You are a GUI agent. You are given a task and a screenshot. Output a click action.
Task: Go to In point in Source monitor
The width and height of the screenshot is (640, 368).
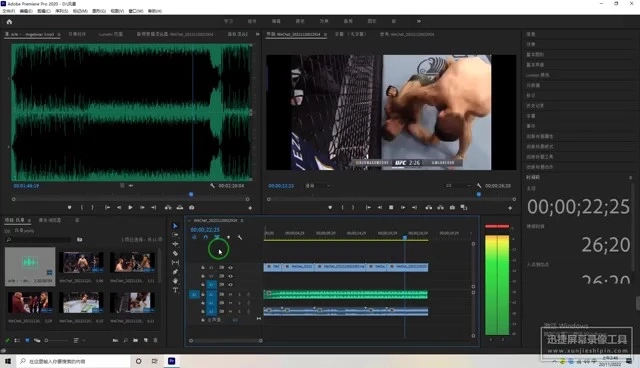pyautogui.click(x=107, y=208)
